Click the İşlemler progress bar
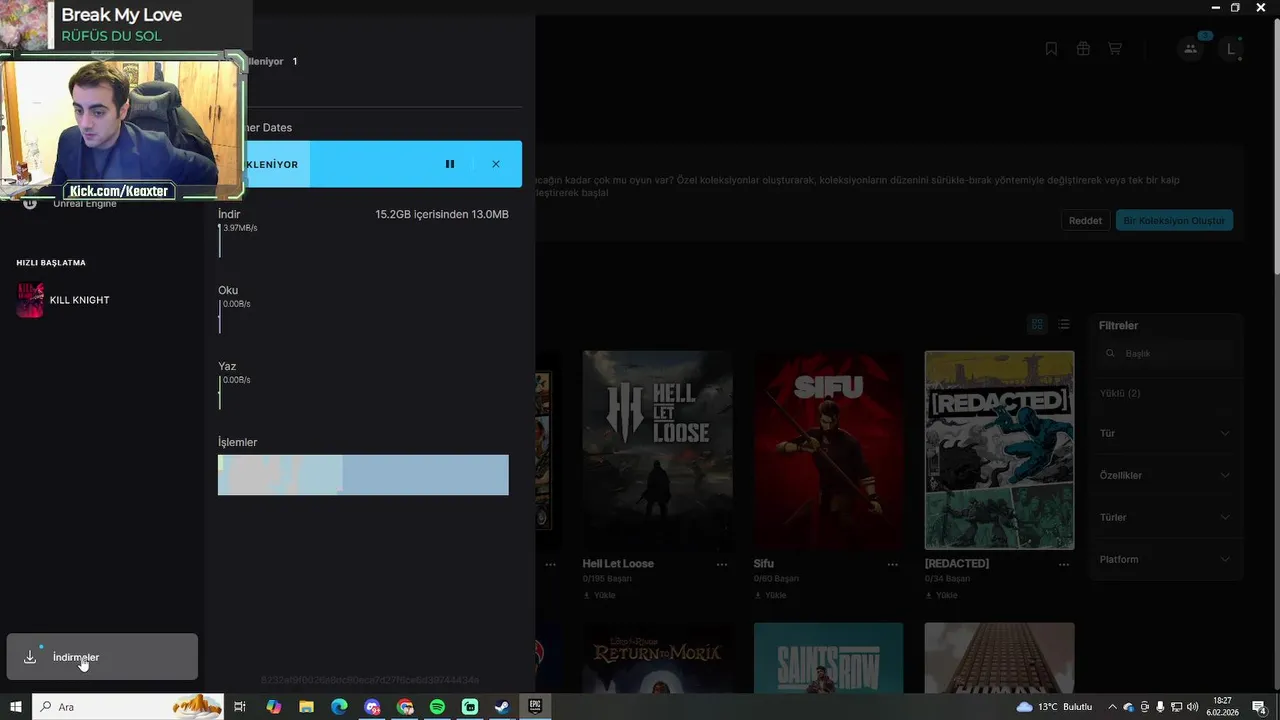Viewport: 1280px width, 720px height. [x=363, y=475]
